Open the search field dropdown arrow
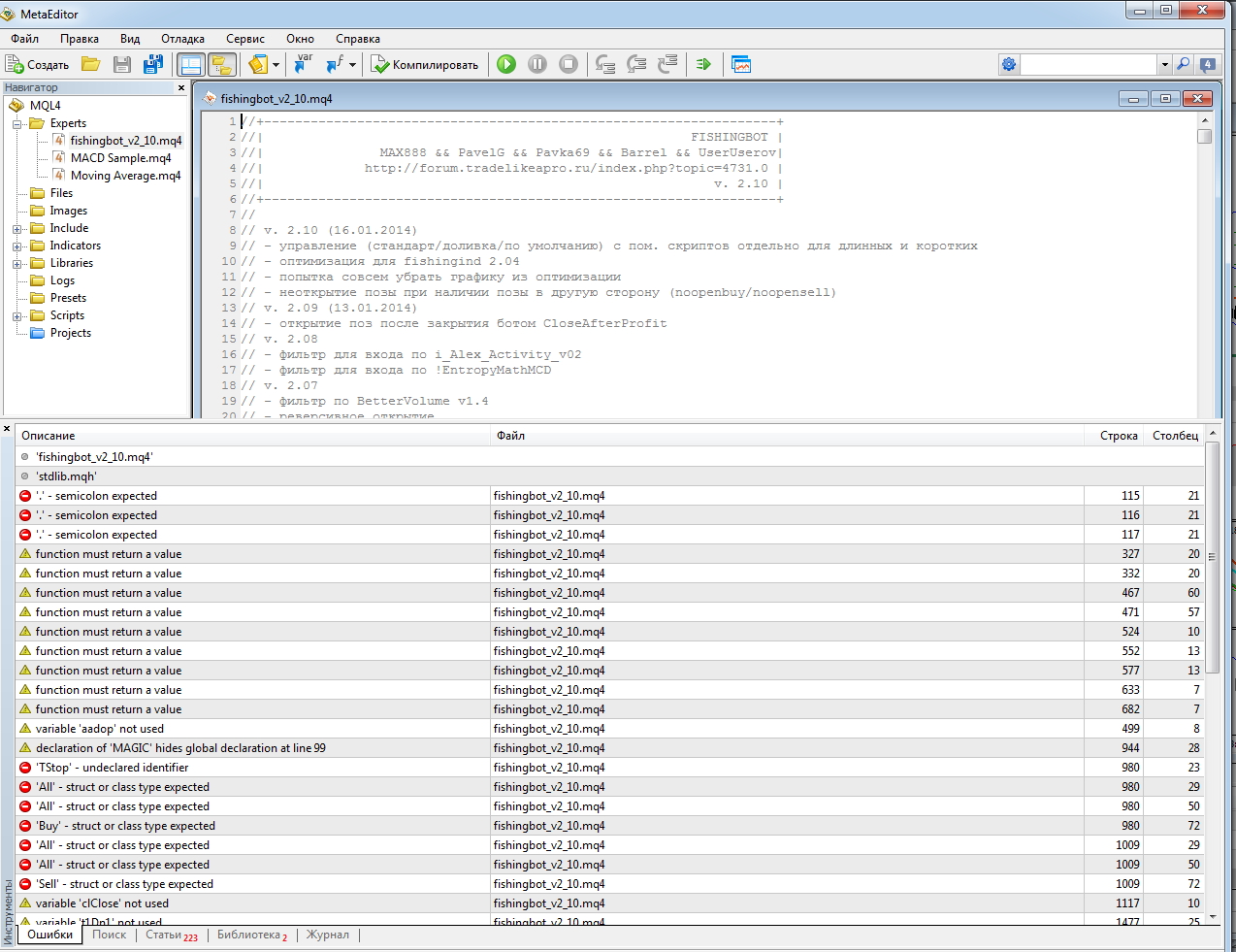 coord(1164,64)
